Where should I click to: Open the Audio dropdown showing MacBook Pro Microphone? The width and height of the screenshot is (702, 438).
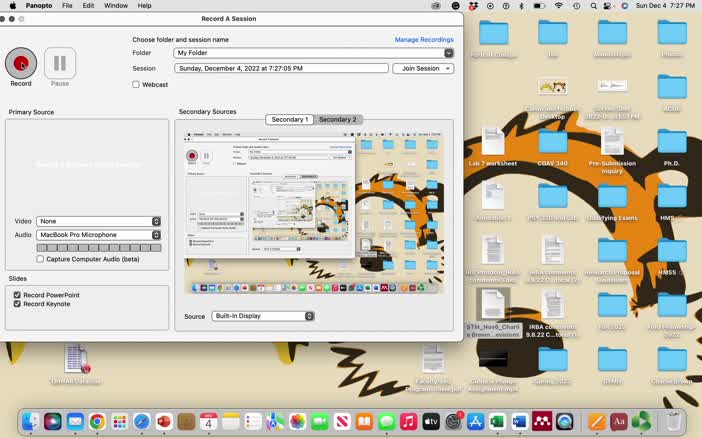click(x=98, y=235)
